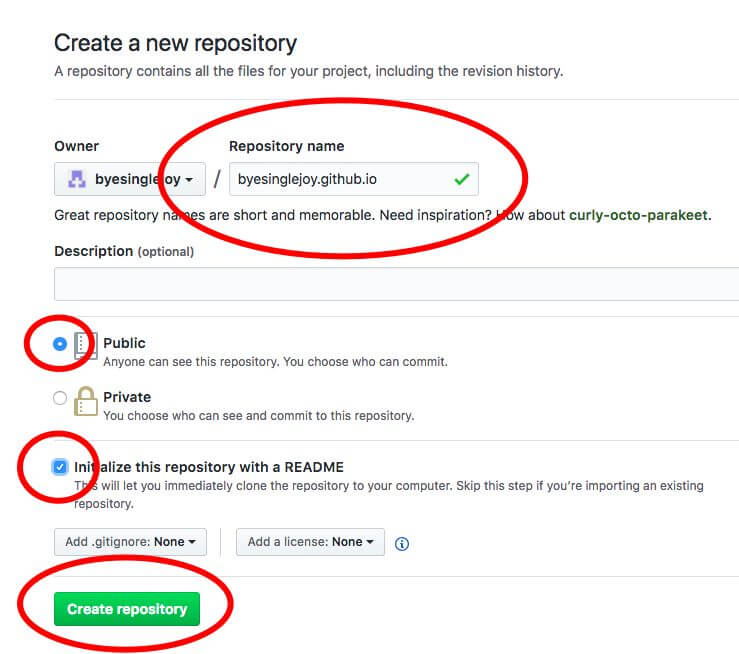The height and width of the screenshot is (654, 739).
Task: Expand the Add .gitignore dropdown
Action: [x=129, y=542]
